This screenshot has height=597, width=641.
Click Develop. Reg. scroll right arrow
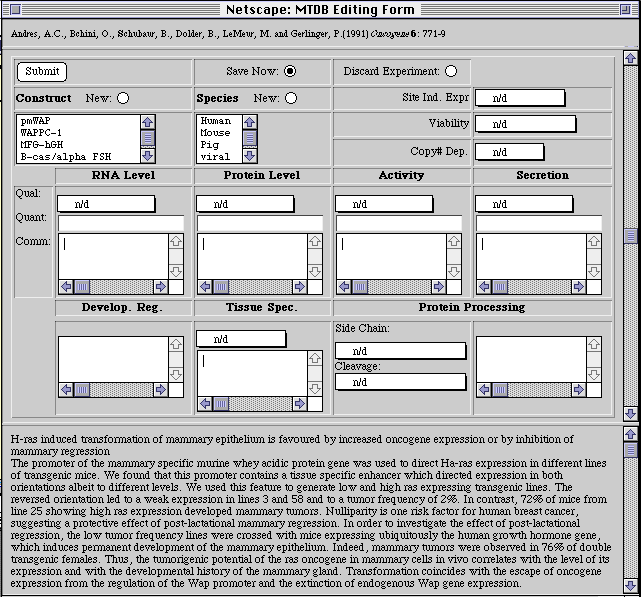coord(161,390)
